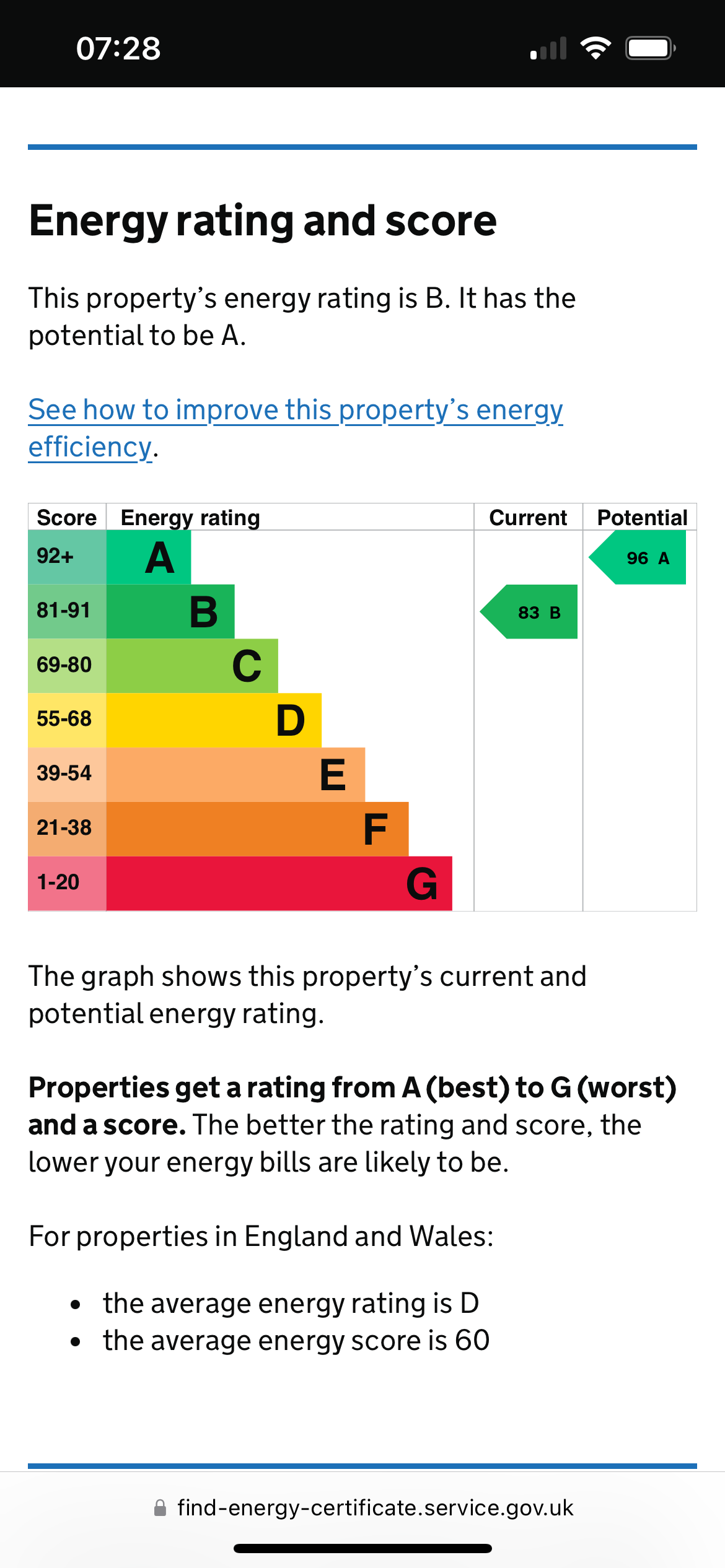This screenshot has height=1568, width=725.
Task: Tap the battery indicator icon
Action: pos(649,48)
